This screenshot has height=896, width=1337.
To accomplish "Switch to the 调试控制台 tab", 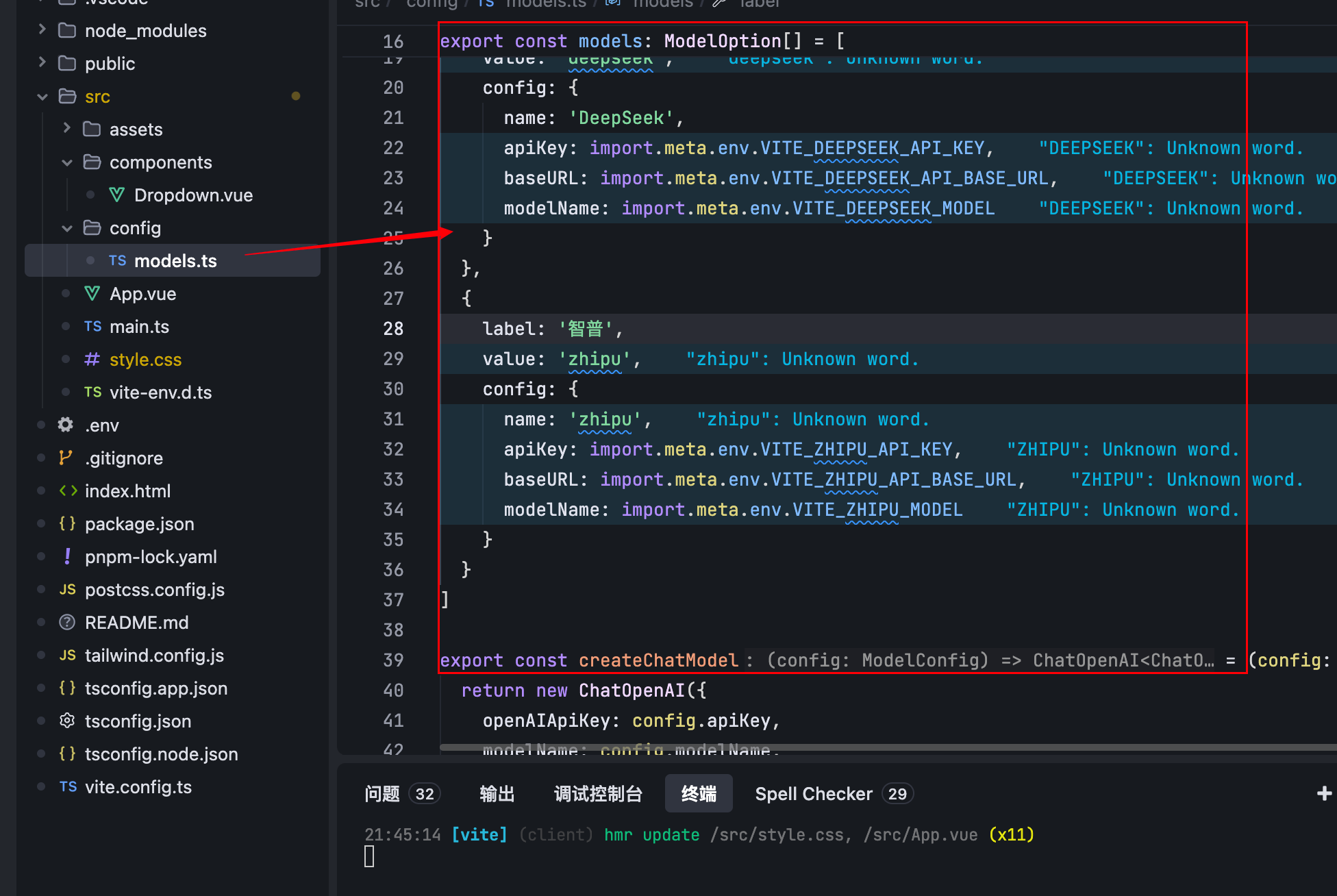I will coord(598,793).
